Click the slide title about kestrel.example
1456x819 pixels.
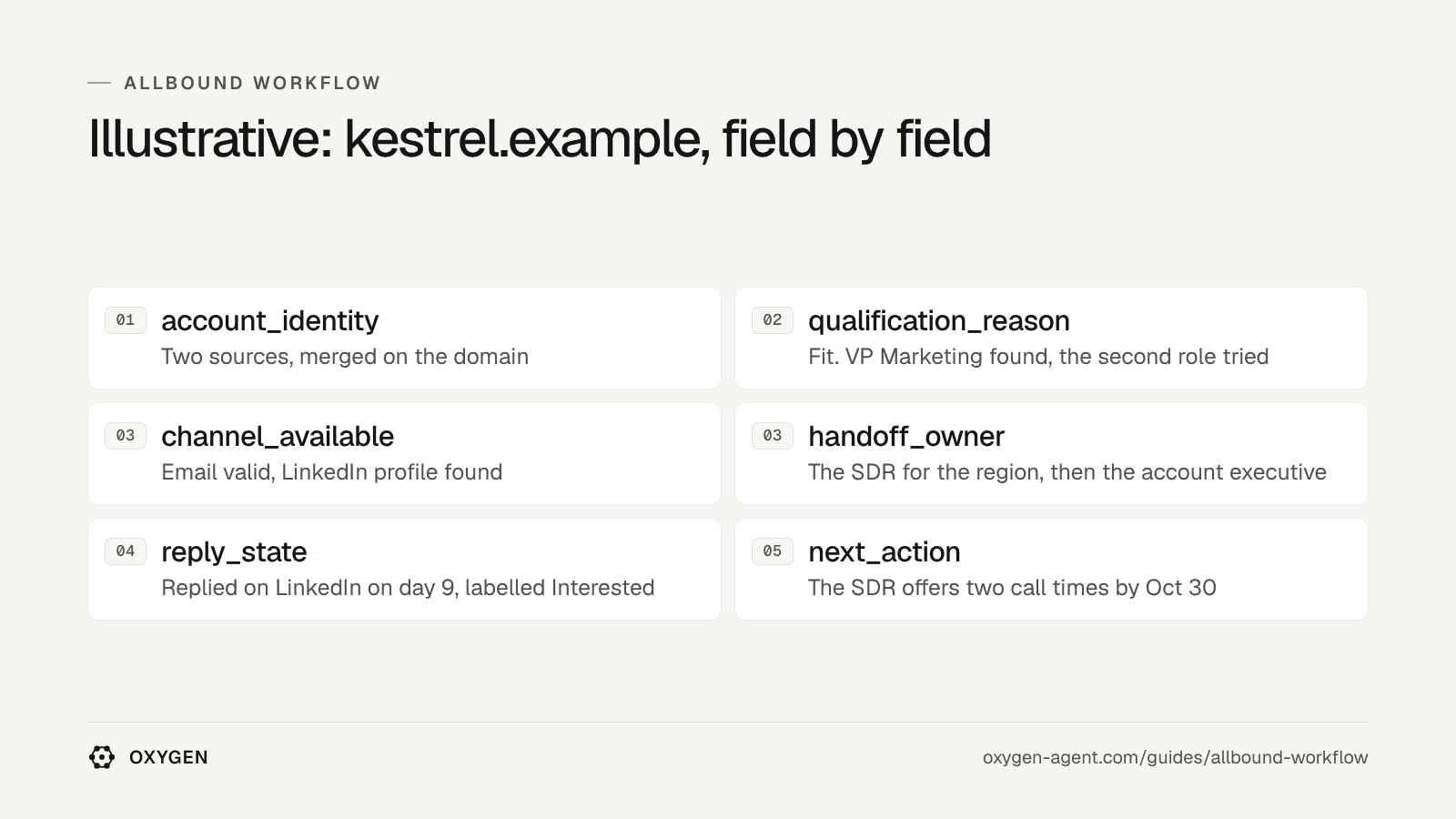click(540, 138)
